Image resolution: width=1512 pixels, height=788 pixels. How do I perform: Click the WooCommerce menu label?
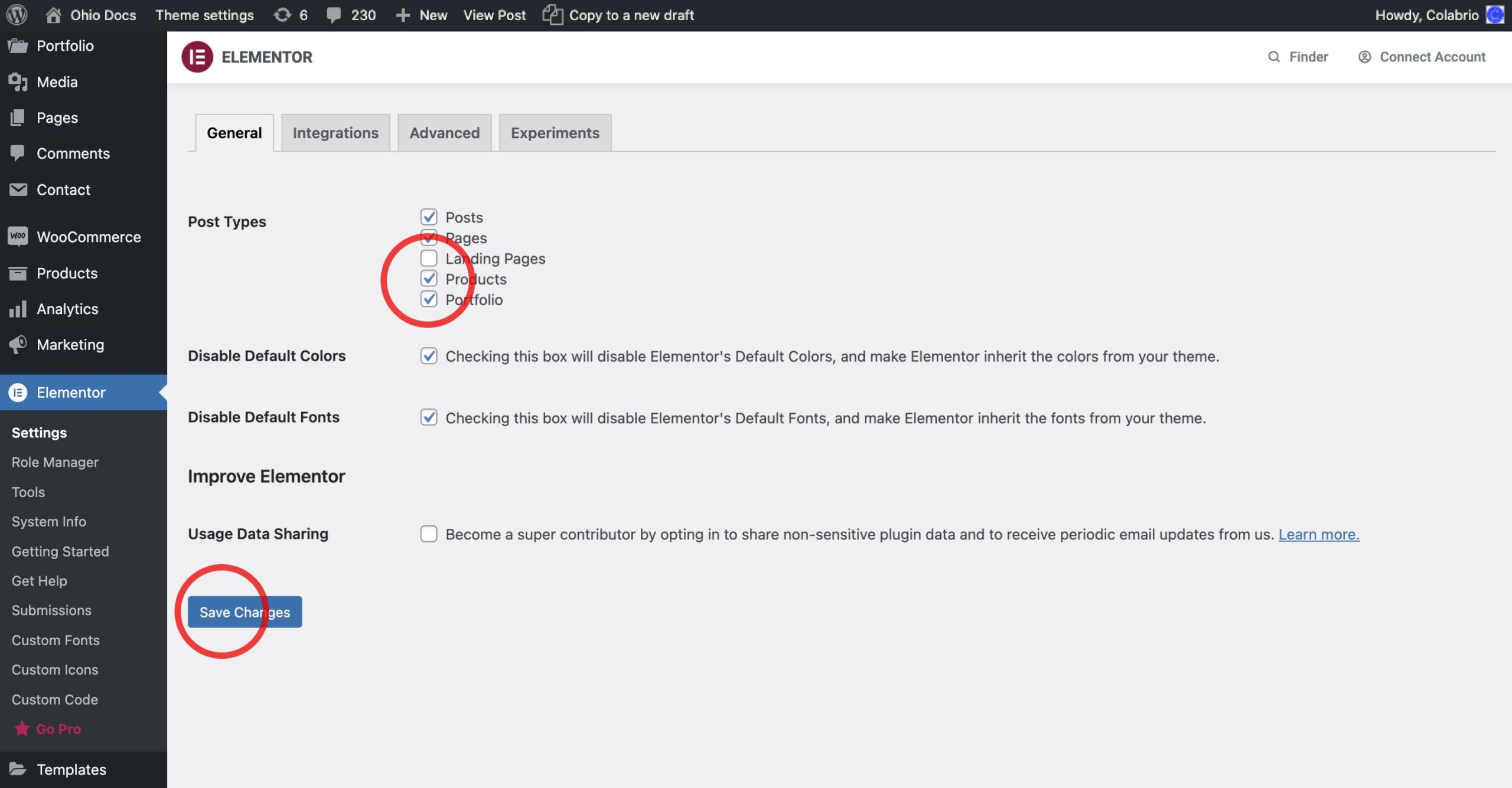tap(89, 237)
